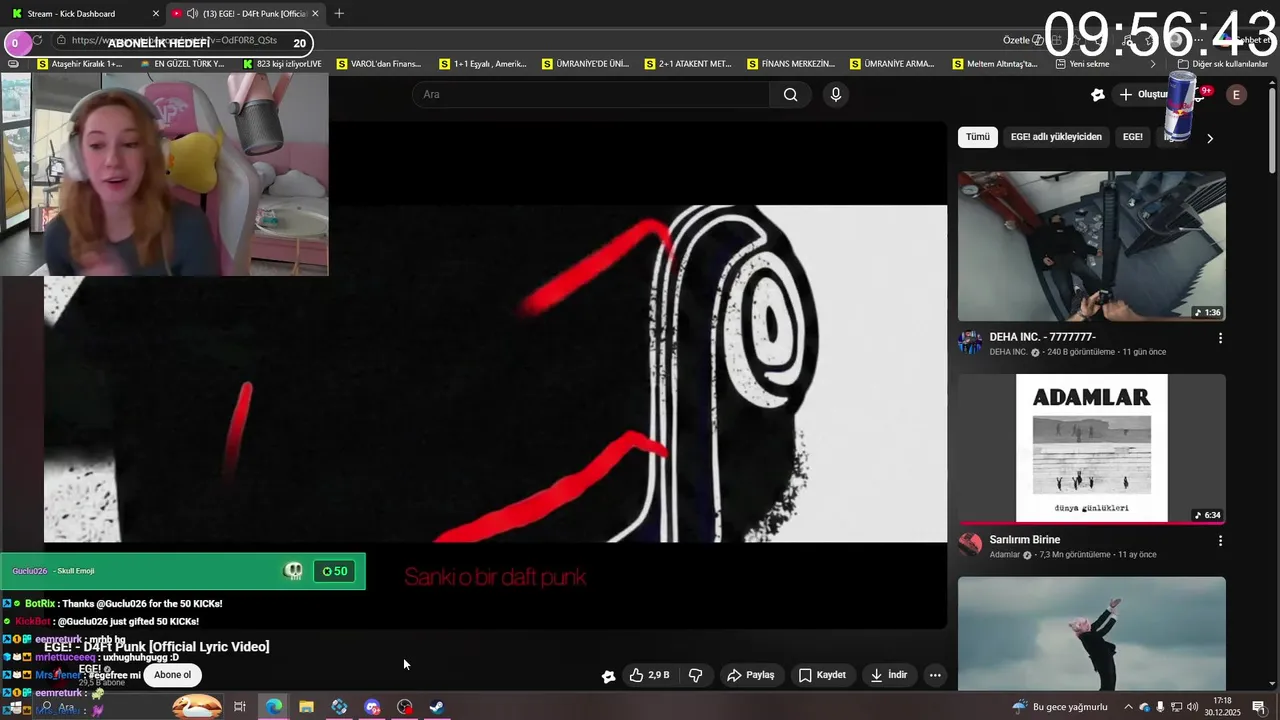Close the 'Stream - Kick Dashboard' tab
This screenshot has height=720, width=1280.
pyautogui.click(x=155, y=14)
